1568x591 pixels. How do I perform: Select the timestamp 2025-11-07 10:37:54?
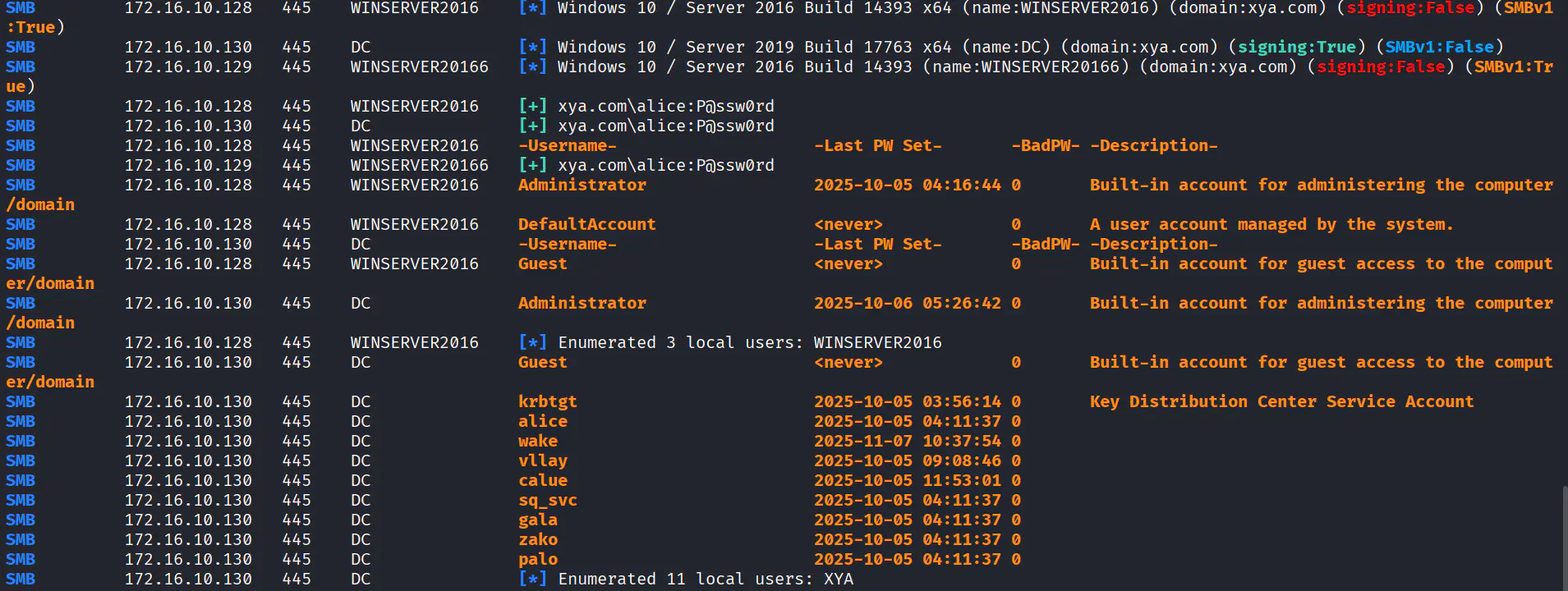coord(907,441)
